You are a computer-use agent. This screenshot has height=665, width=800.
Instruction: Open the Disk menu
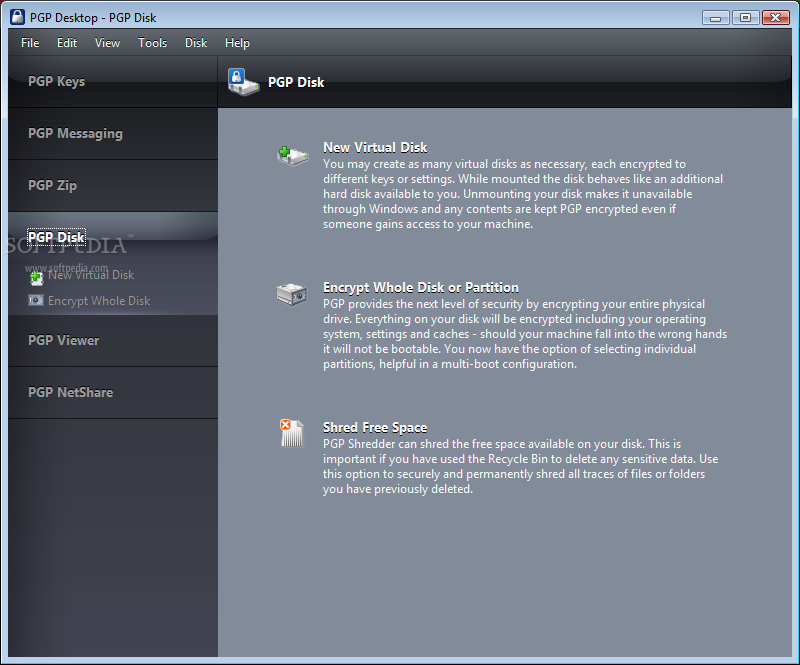[x=196, y=43]
